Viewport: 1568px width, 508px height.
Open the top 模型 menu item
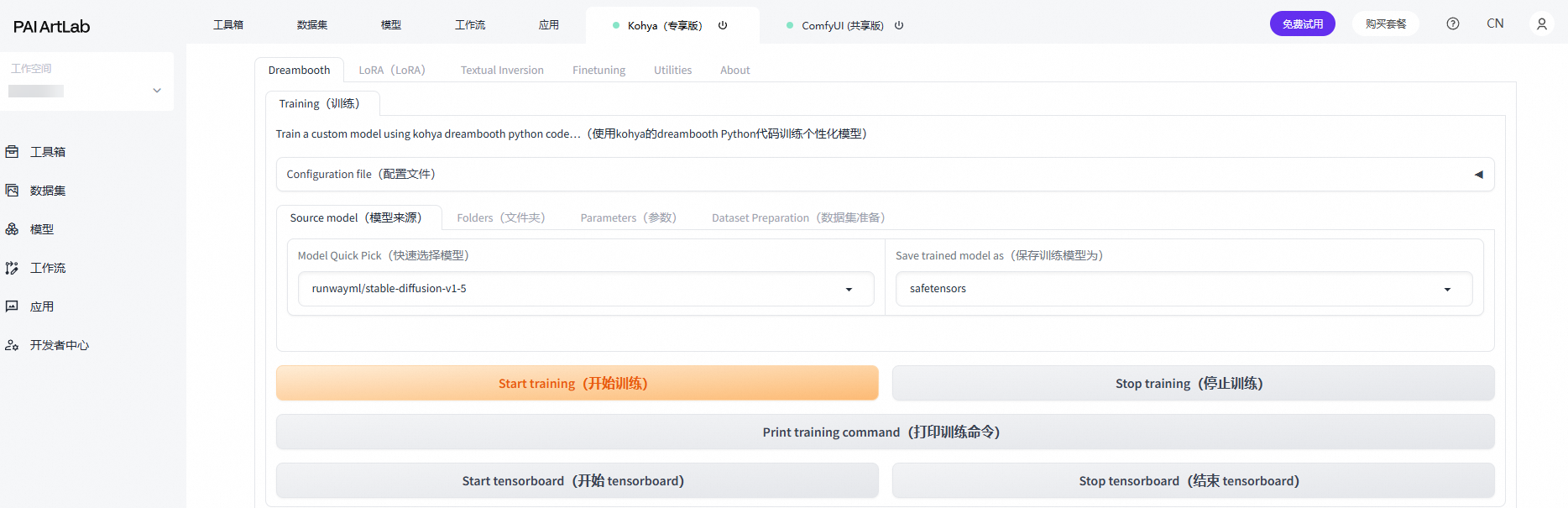pos(391,25)
